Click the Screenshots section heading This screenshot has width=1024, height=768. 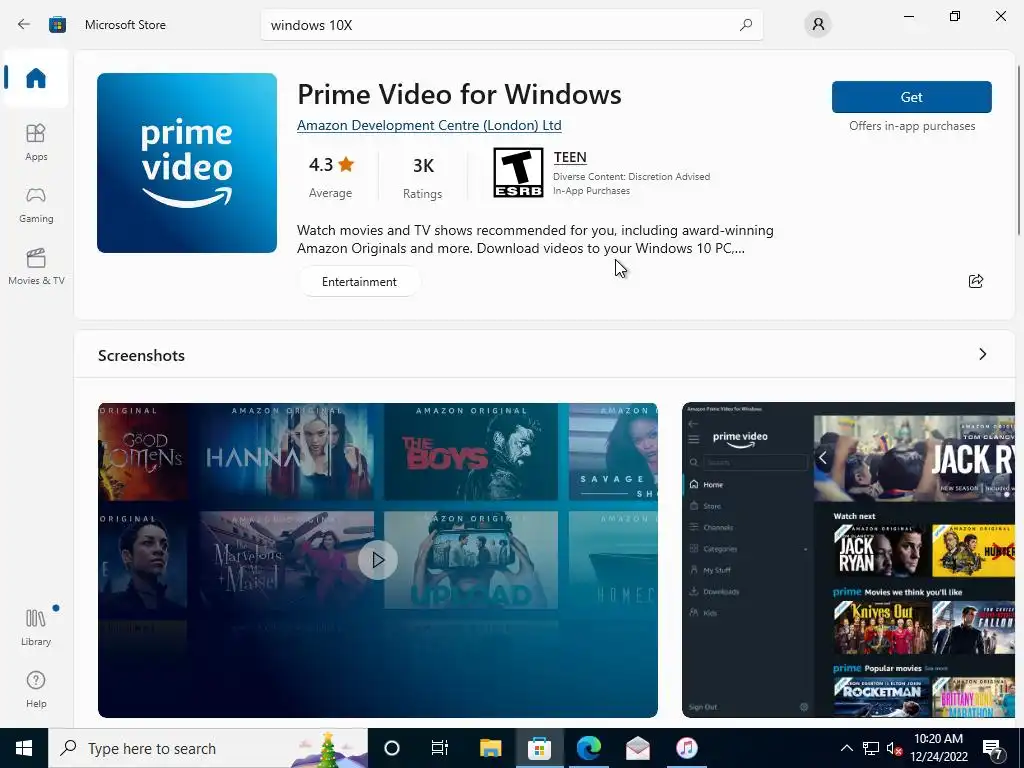click(141, 355)
